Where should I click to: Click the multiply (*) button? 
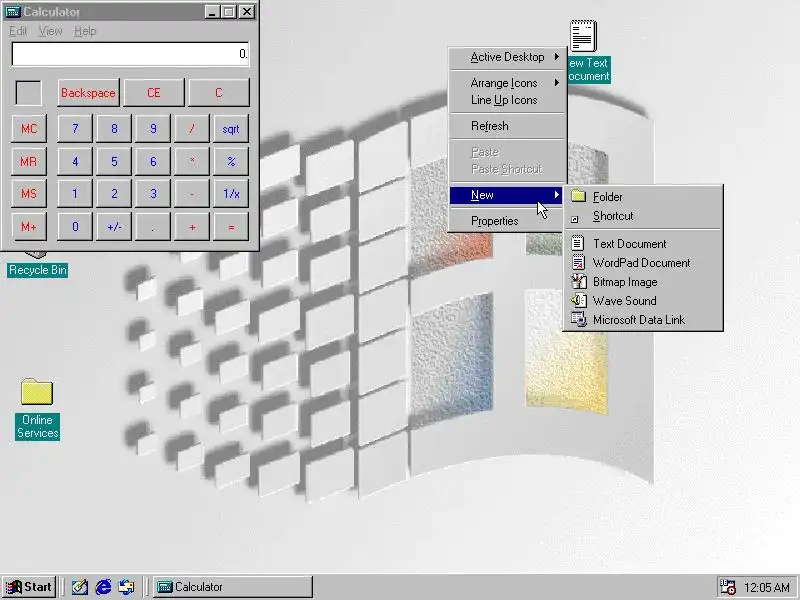click(192, 162)
